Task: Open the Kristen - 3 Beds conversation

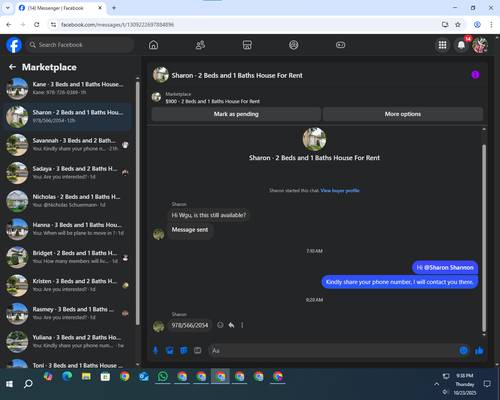Action: [67, 285]
